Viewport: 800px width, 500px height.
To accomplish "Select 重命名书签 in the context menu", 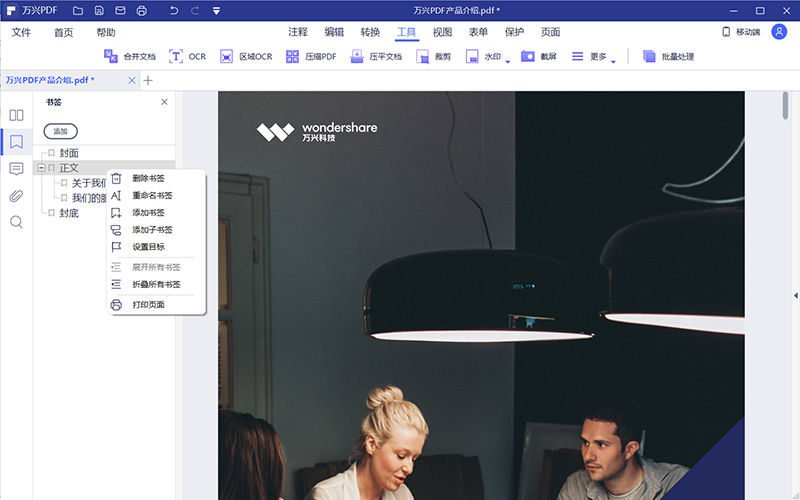I will click(x=151, y=195).
